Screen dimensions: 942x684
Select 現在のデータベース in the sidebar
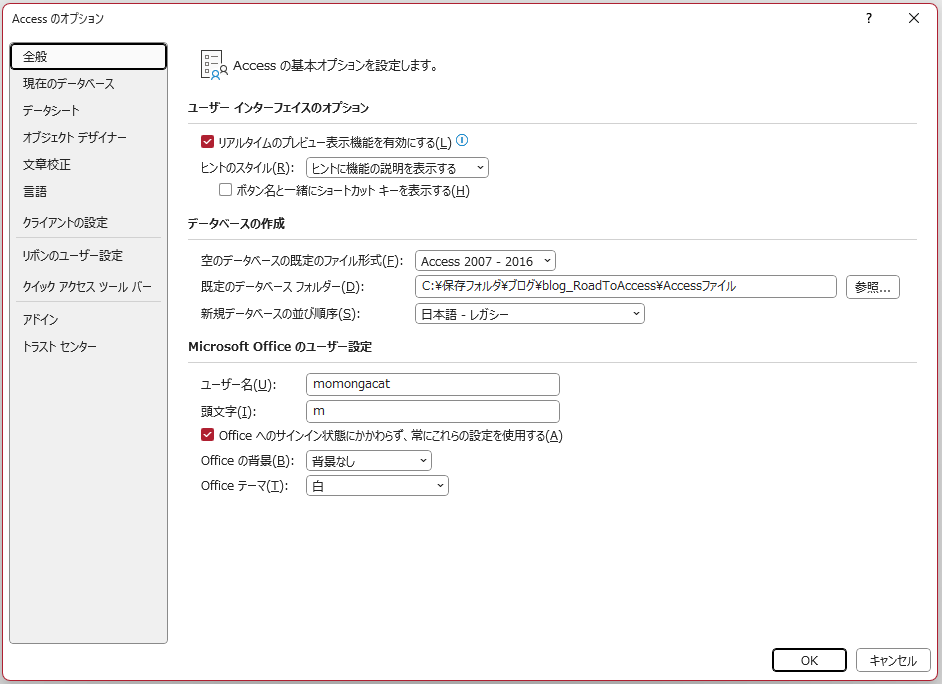(69, 84)
